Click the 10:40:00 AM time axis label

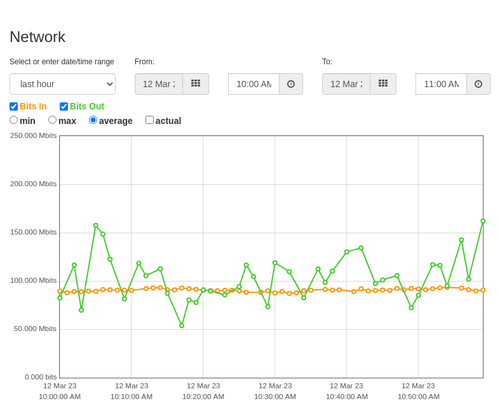(x=347, y=397)
